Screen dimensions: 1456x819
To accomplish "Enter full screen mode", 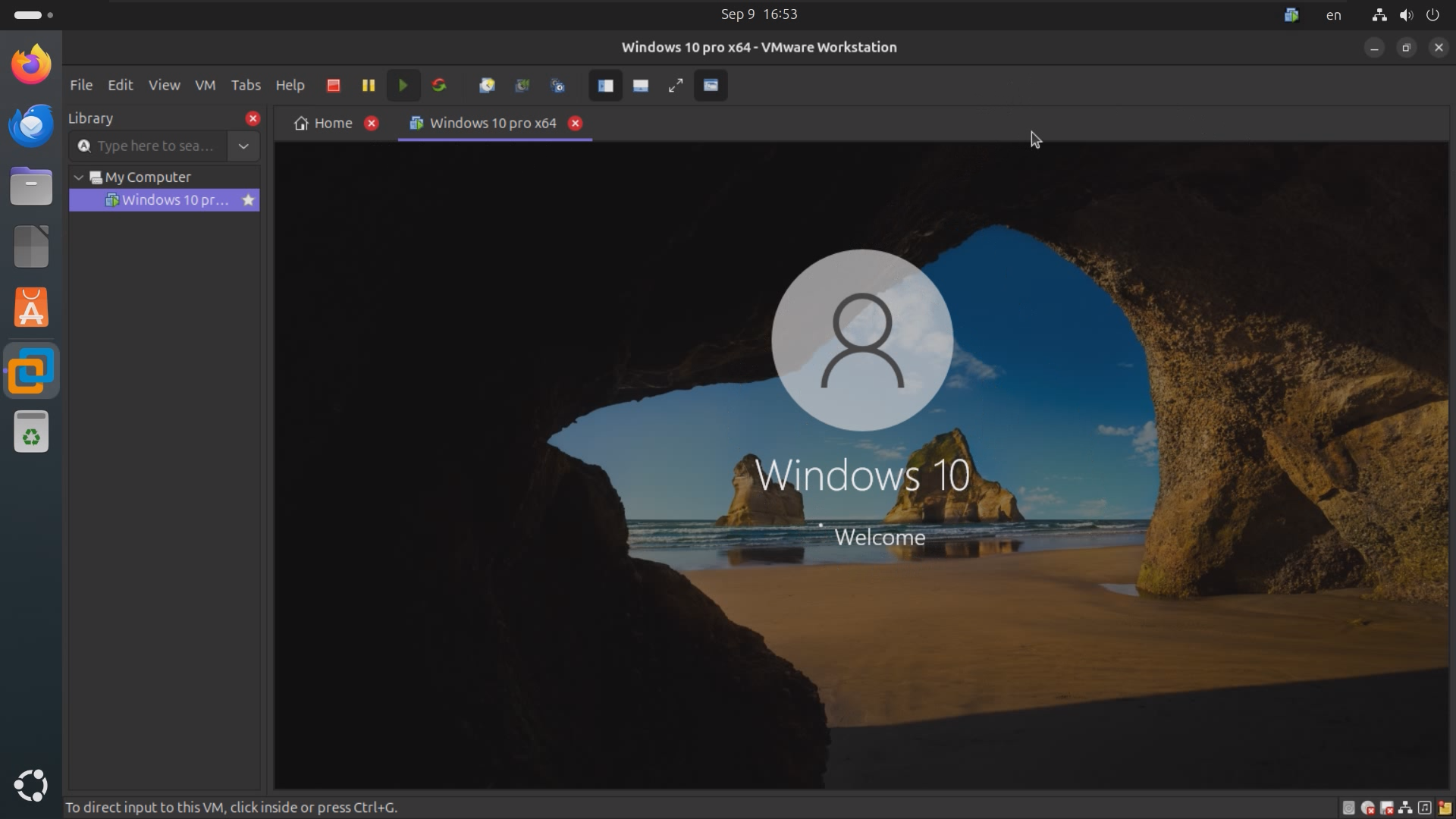I will pos(676,86).
